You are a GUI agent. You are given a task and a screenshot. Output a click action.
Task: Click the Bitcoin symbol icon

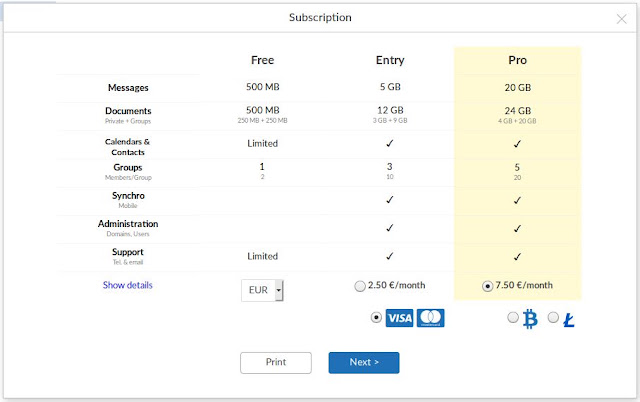coord(530,319)
